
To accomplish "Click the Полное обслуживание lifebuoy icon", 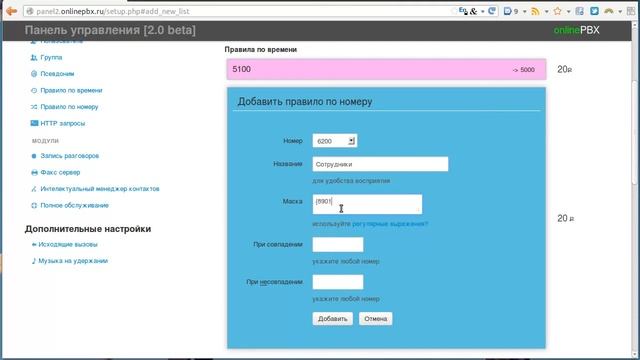I will (34, 205).
